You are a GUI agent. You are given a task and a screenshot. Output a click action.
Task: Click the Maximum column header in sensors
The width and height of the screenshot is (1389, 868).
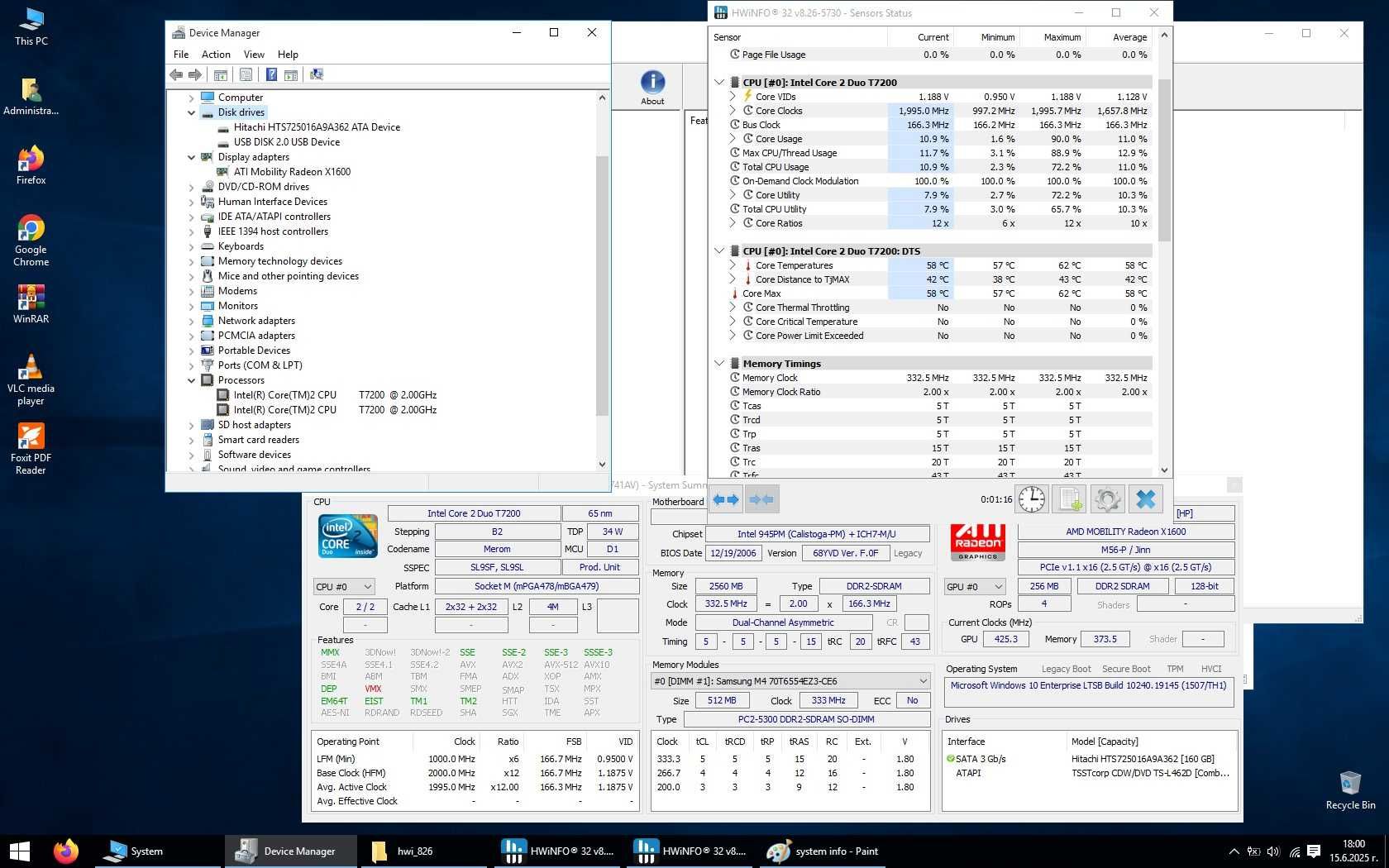(x=1053, y=37)
